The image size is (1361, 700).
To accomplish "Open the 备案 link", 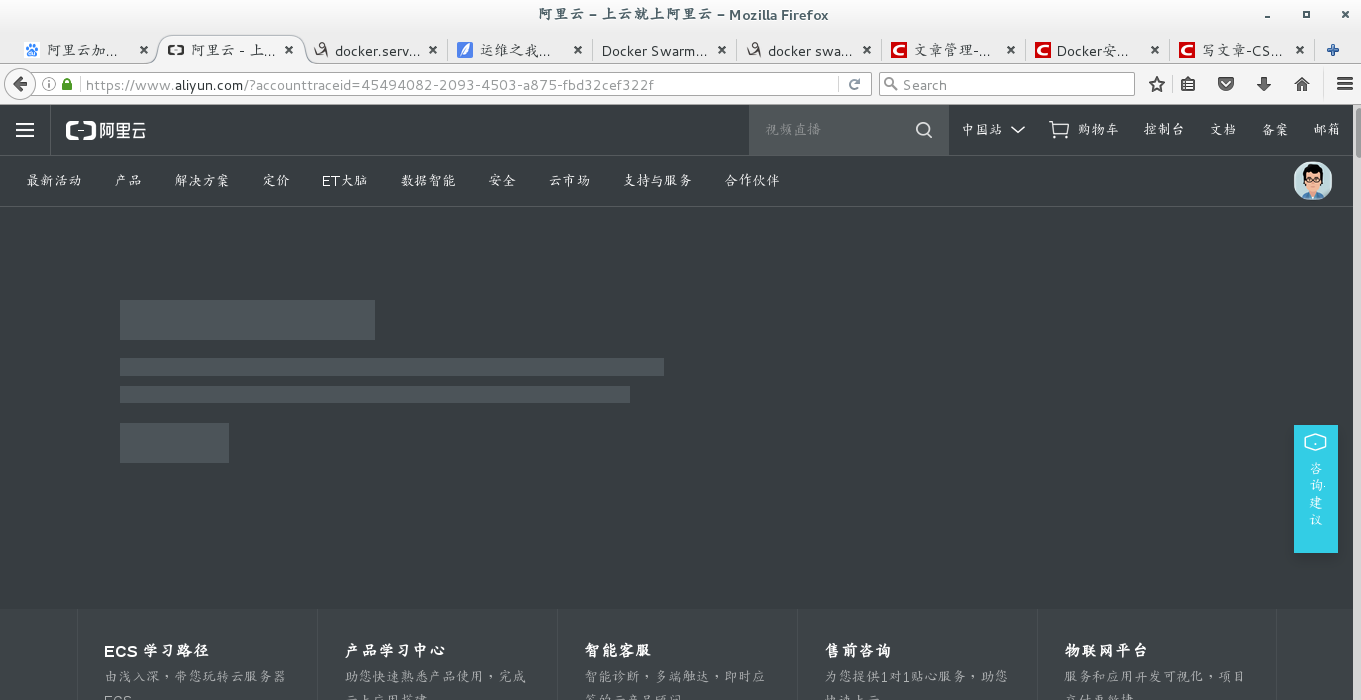I will [1275, 130].
